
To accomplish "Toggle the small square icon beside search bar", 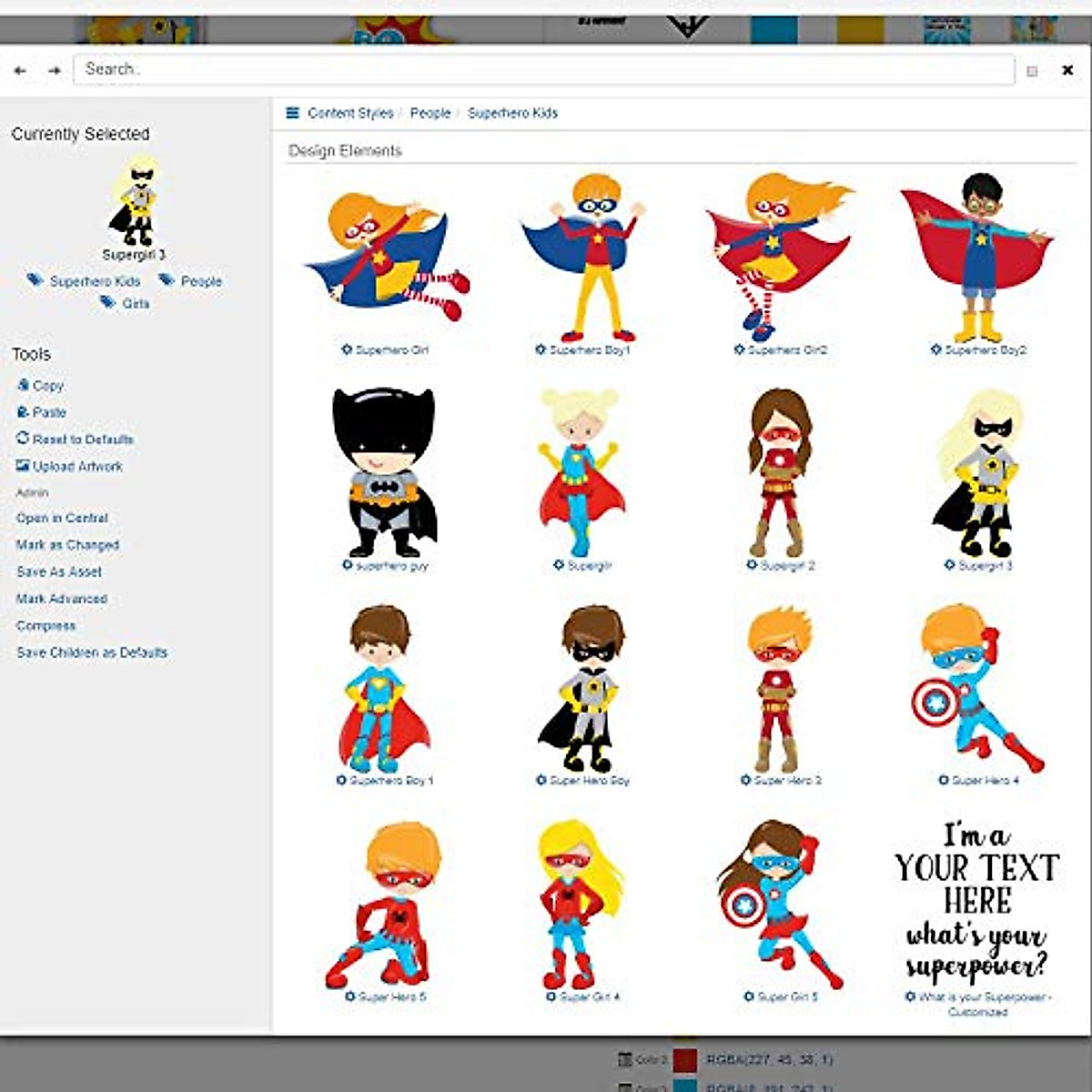I will 1032,71.
